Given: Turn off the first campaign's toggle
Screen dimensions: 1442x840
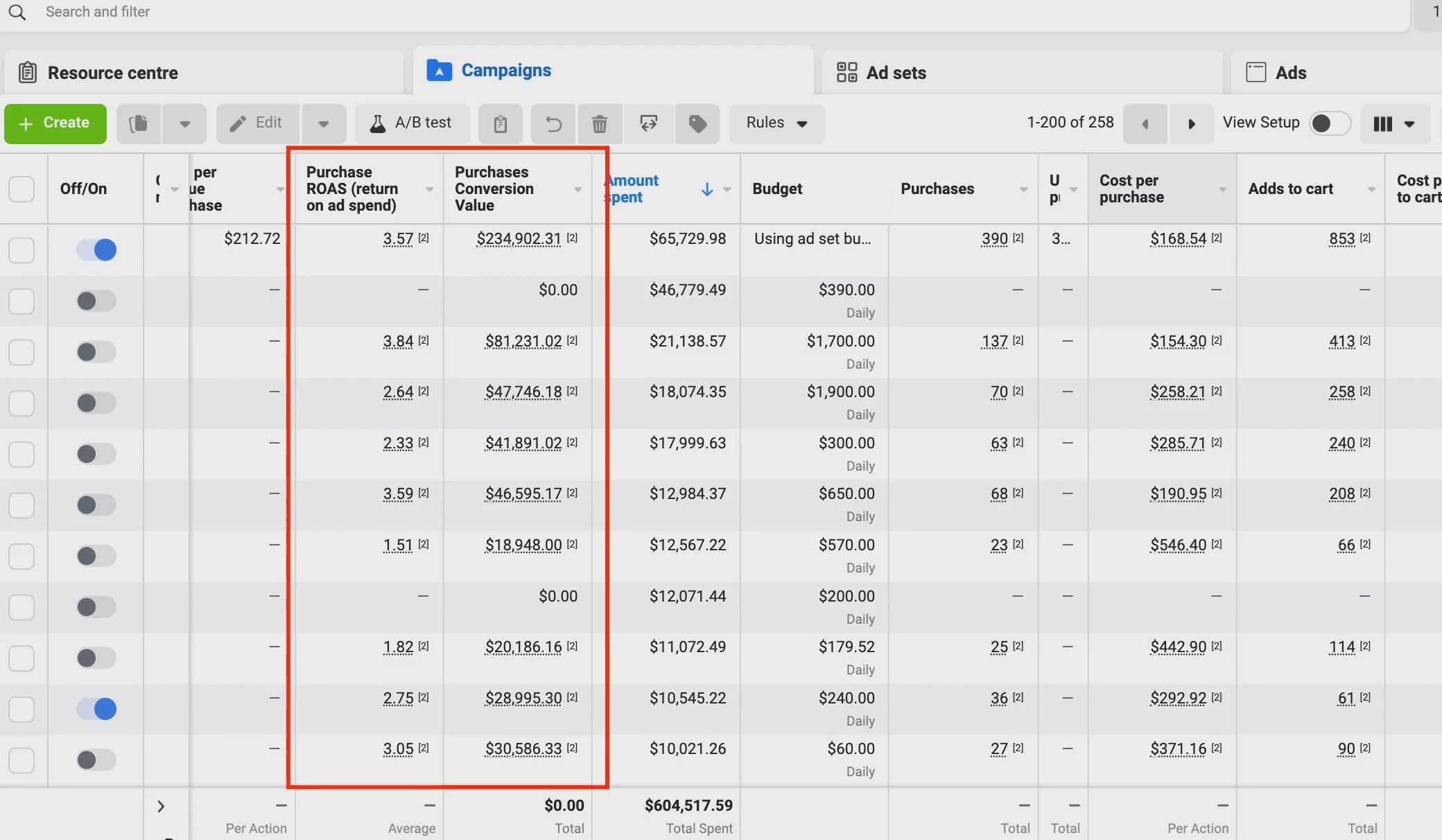Looking at the screenshot, I should pos(96,250).
